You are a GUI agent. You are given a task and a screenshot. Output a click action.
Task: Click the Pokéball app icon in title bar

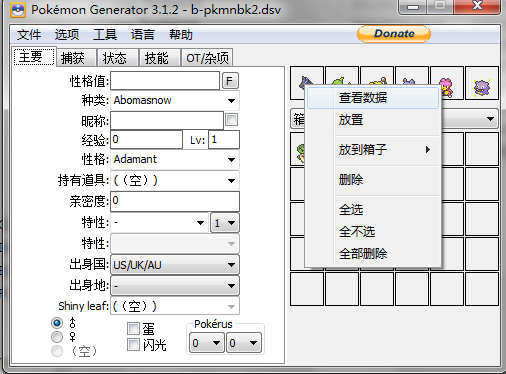18,10
